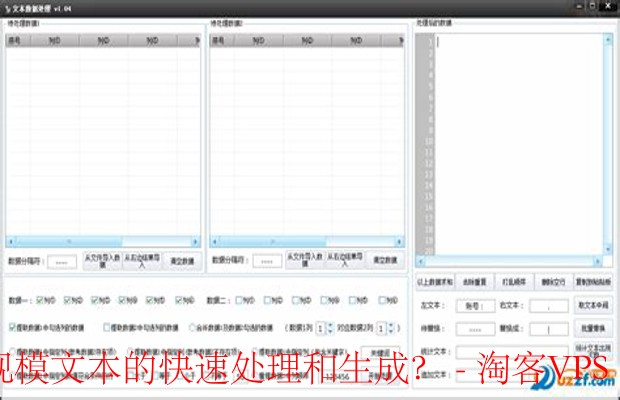Viewport: 620px width, 400px height.
Task: Click line number 1 in the result editor gutter
Action: pos(430,42)
